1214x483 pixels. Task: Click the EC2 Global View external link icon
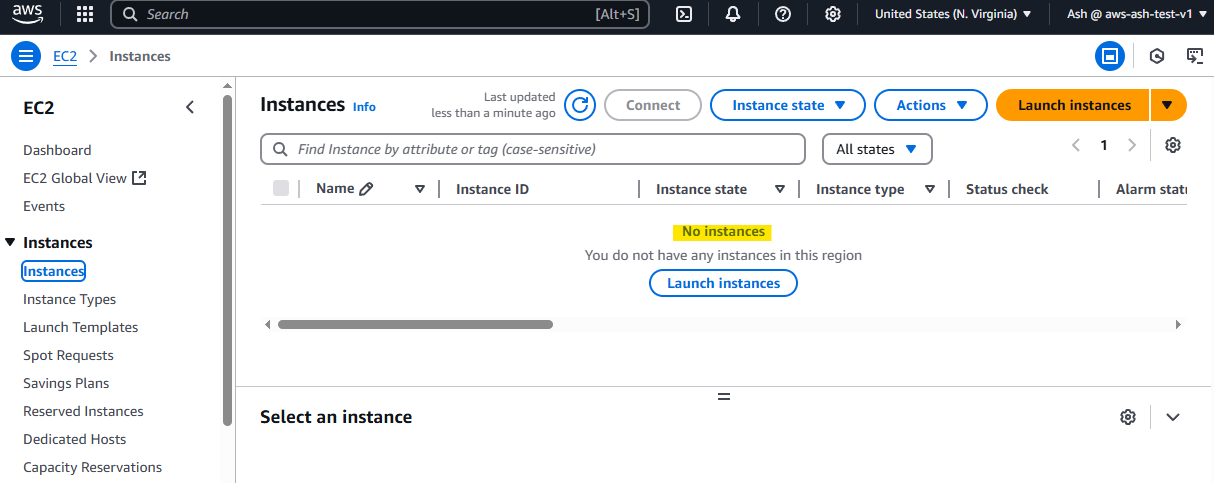coord(140,178)
